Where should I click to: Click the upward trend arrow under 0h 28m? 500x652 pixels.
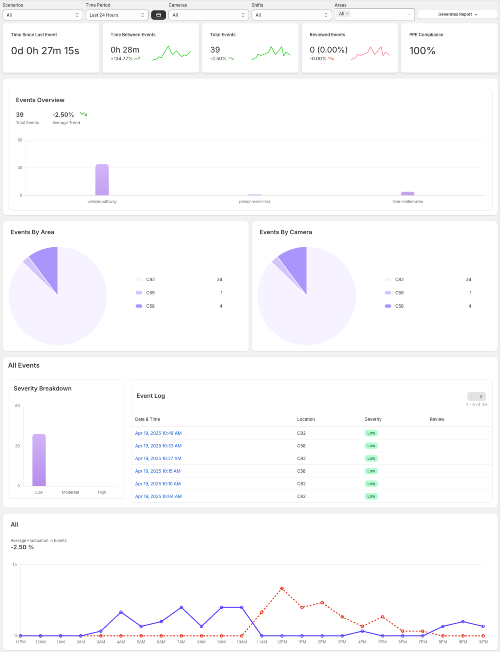(x=137, y=59)
